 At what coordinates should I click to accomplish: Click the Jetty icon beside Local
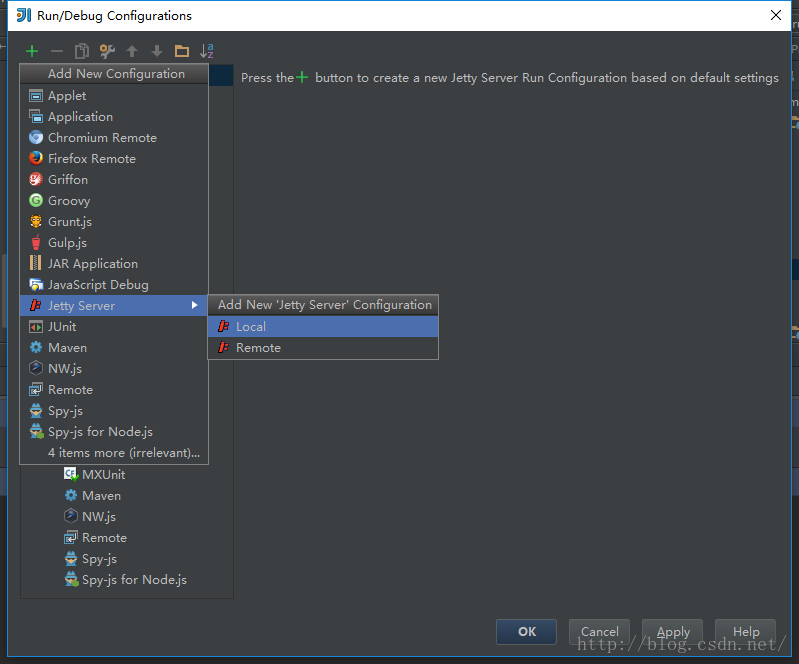pos(224,327)
